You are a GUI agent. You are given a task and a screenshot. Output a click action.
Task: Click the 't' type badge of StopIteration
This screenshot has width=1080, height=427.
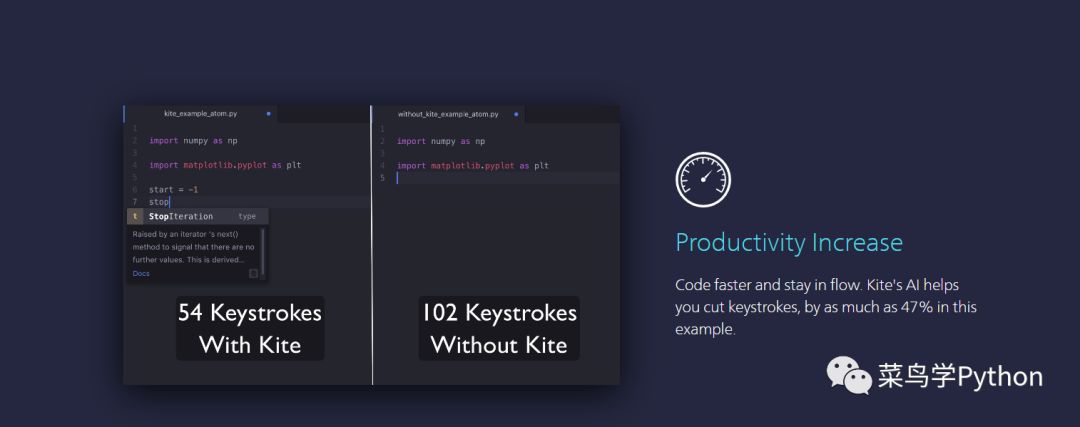coord(135,216)
